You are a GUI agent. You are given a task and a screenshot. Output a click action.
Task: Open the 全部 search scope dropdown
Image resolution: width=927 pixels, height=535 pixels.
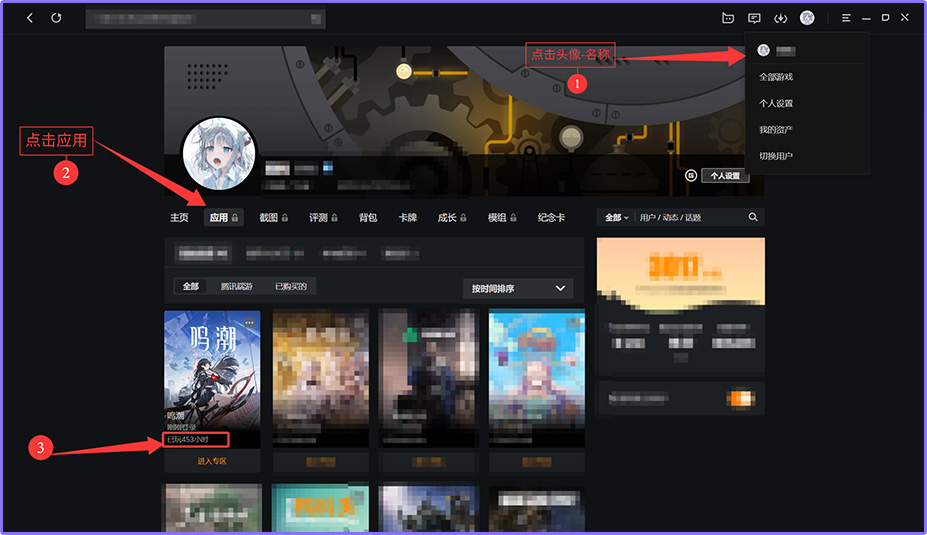(x=616, y=217)
